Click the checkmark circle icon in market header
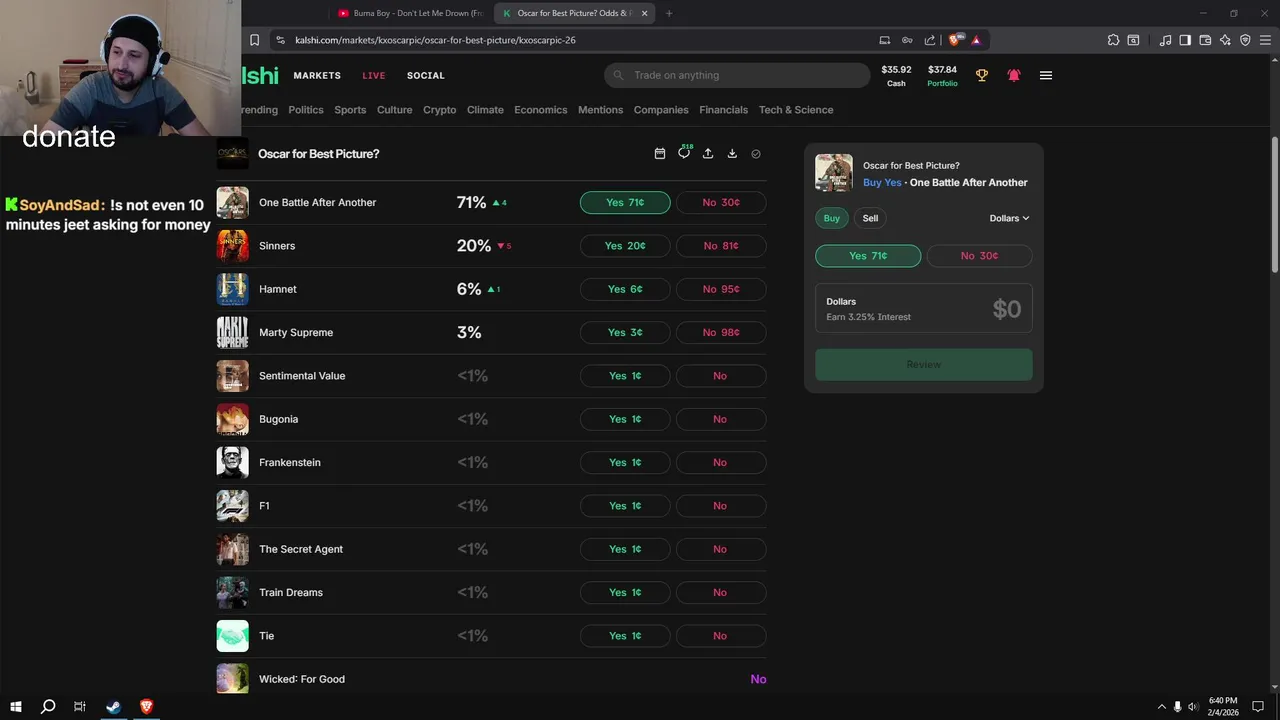This screenshot has width=1280, height=720. point(756,154)
